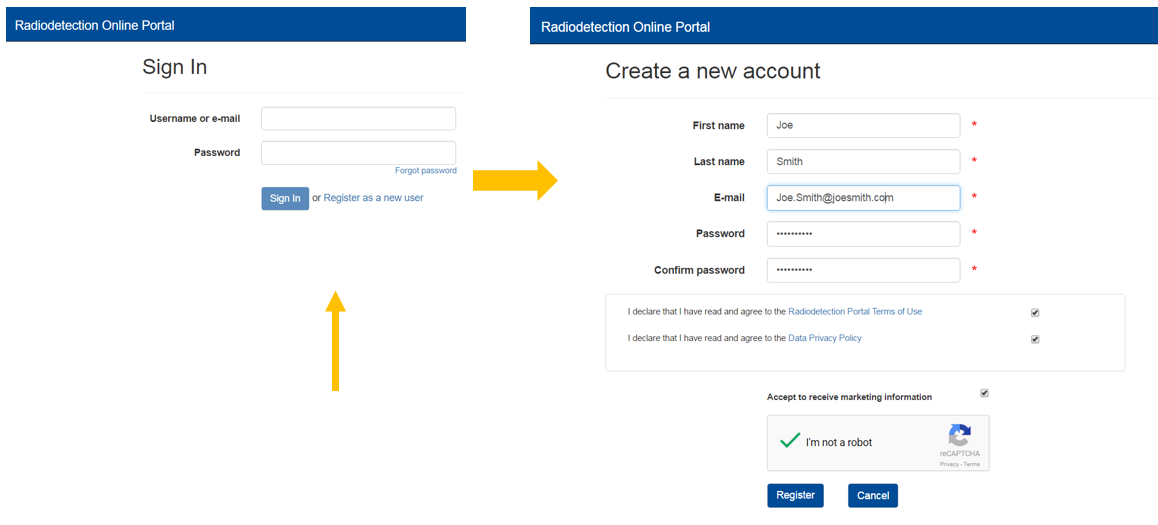
Task: Select the First name field containing Joe
Action: [863, 126]
